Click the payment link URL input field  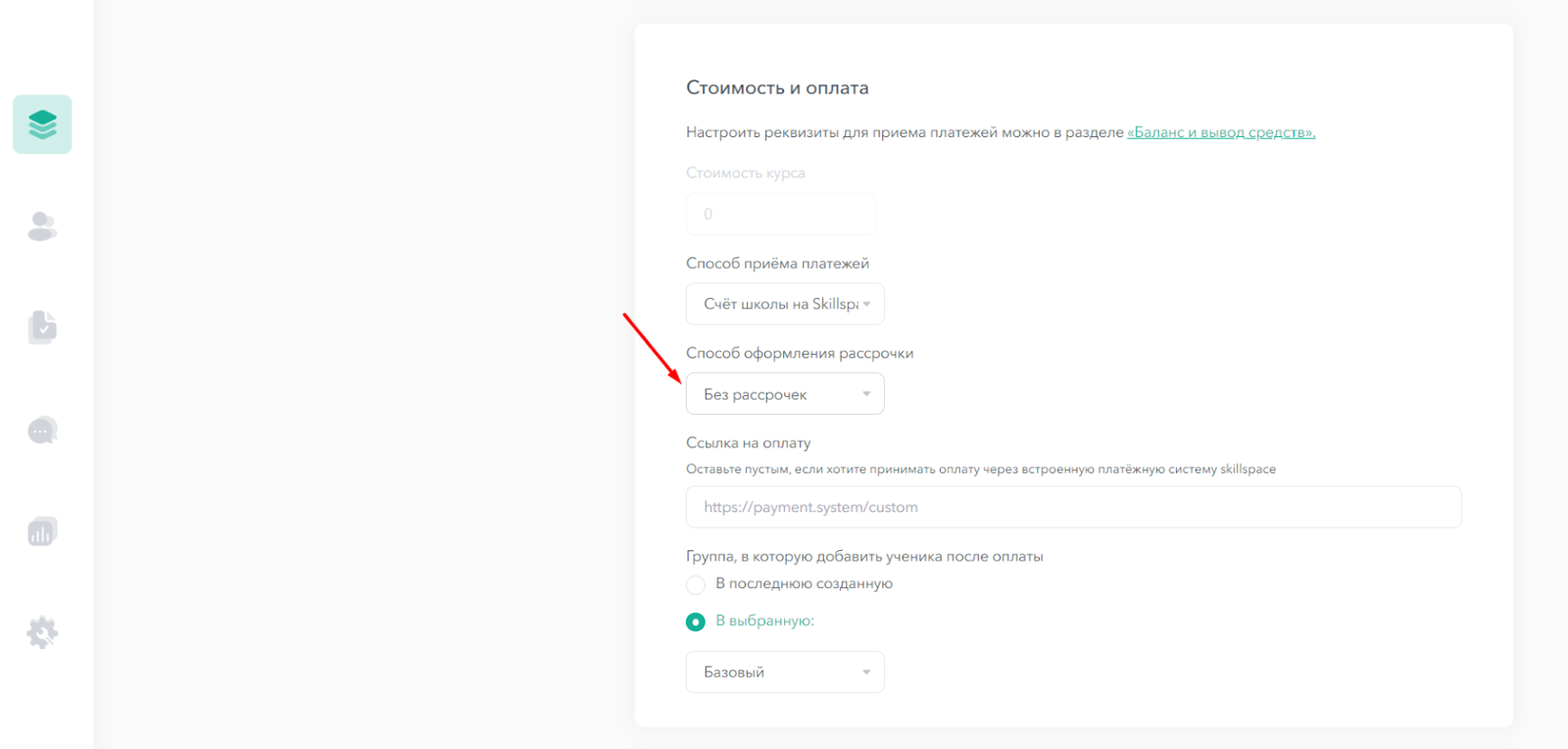point(1074,507)
